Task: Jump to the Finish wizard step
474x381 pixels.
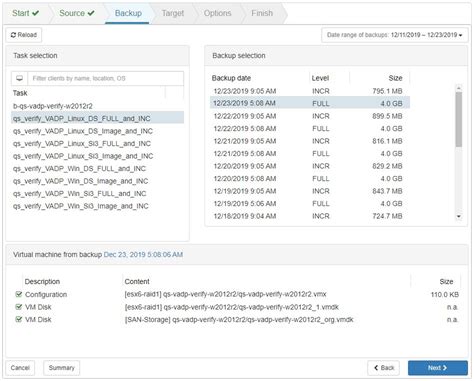Action: point(262,13)
